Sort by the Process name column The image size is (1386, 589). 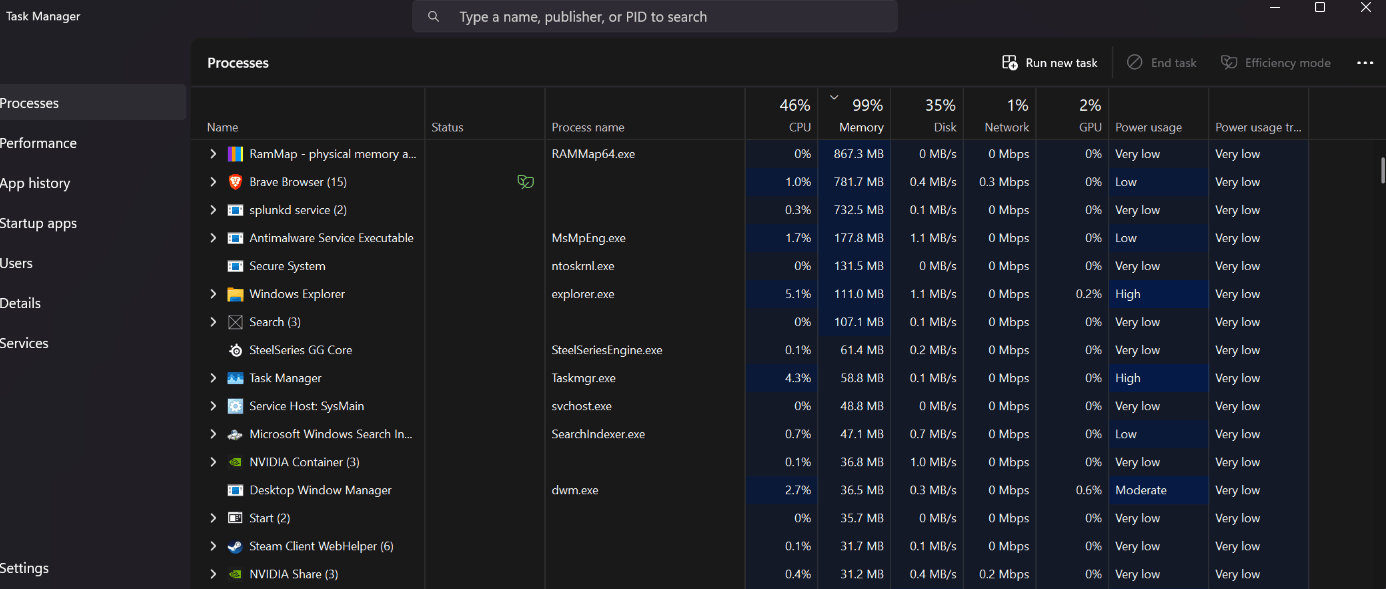click(645, 114)
